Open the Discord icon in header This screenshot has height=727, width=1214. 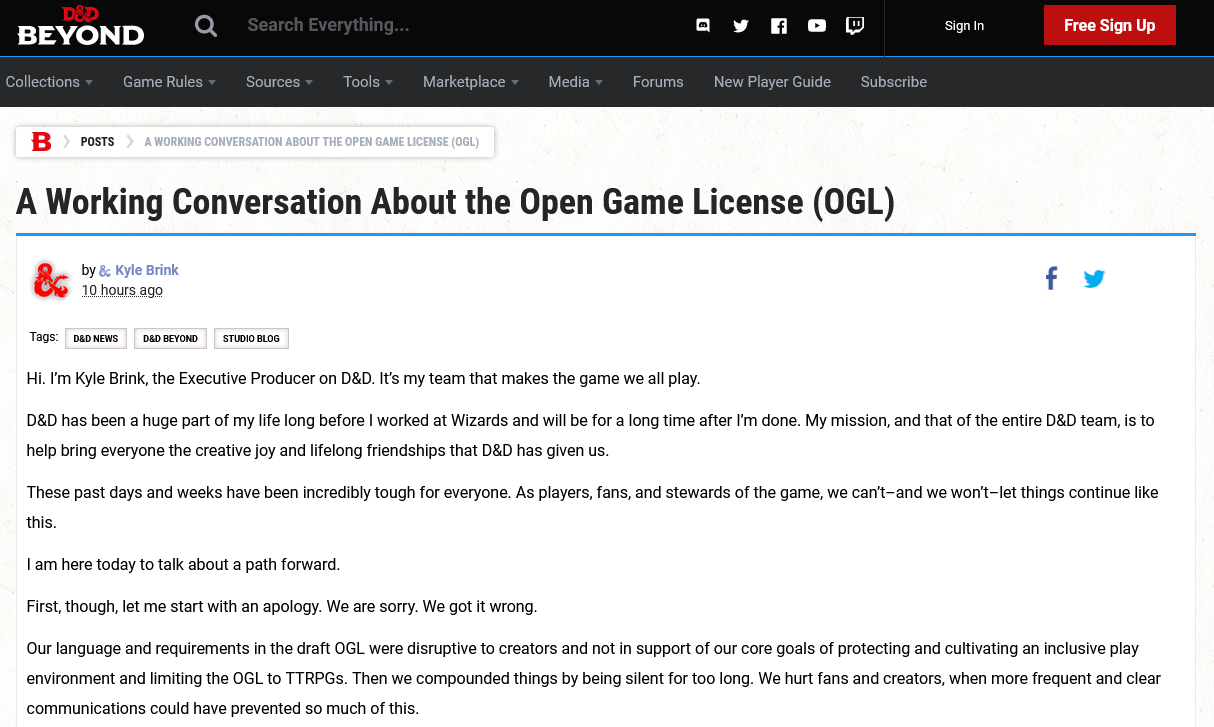click(x=703, y=26)
